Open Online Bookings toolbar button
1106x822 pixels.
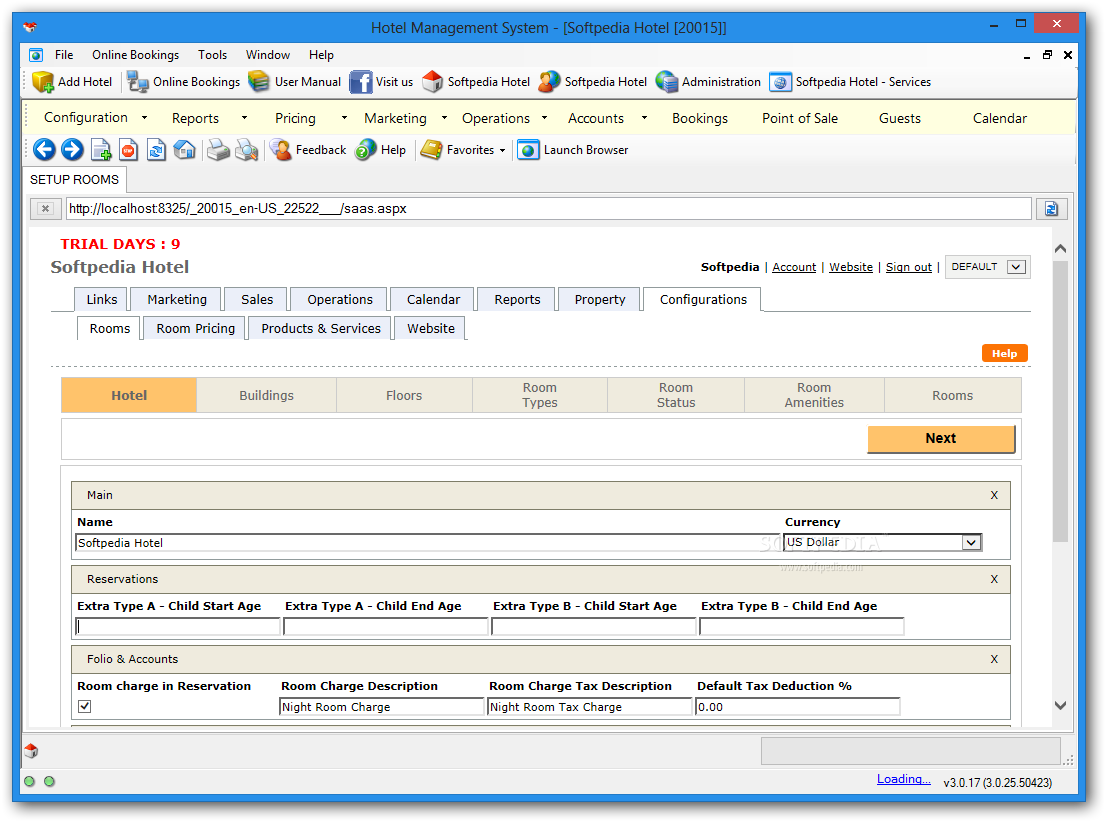tap(183, 82)
